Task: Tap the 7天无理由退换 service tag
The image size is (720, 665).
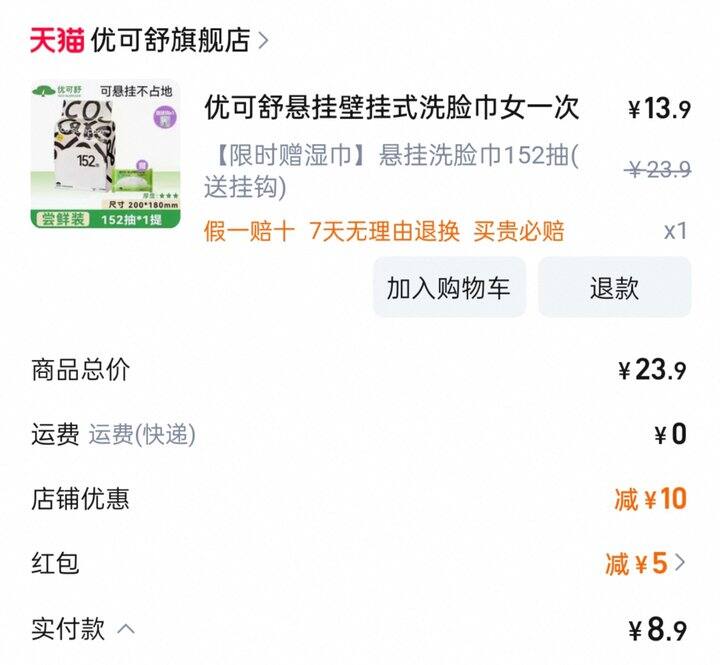Action: [x=384, y=231]
